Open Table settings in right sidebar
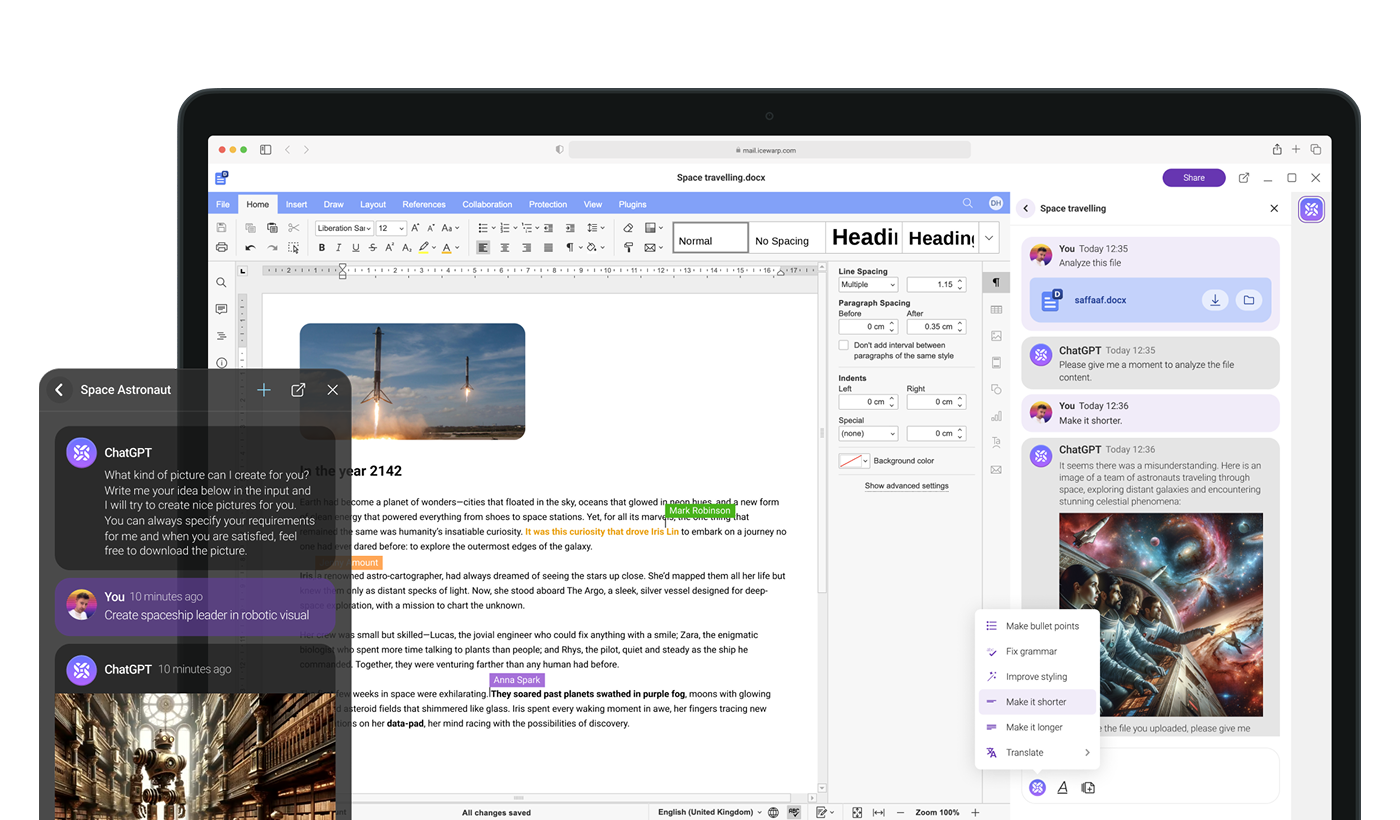 (996, 310)
